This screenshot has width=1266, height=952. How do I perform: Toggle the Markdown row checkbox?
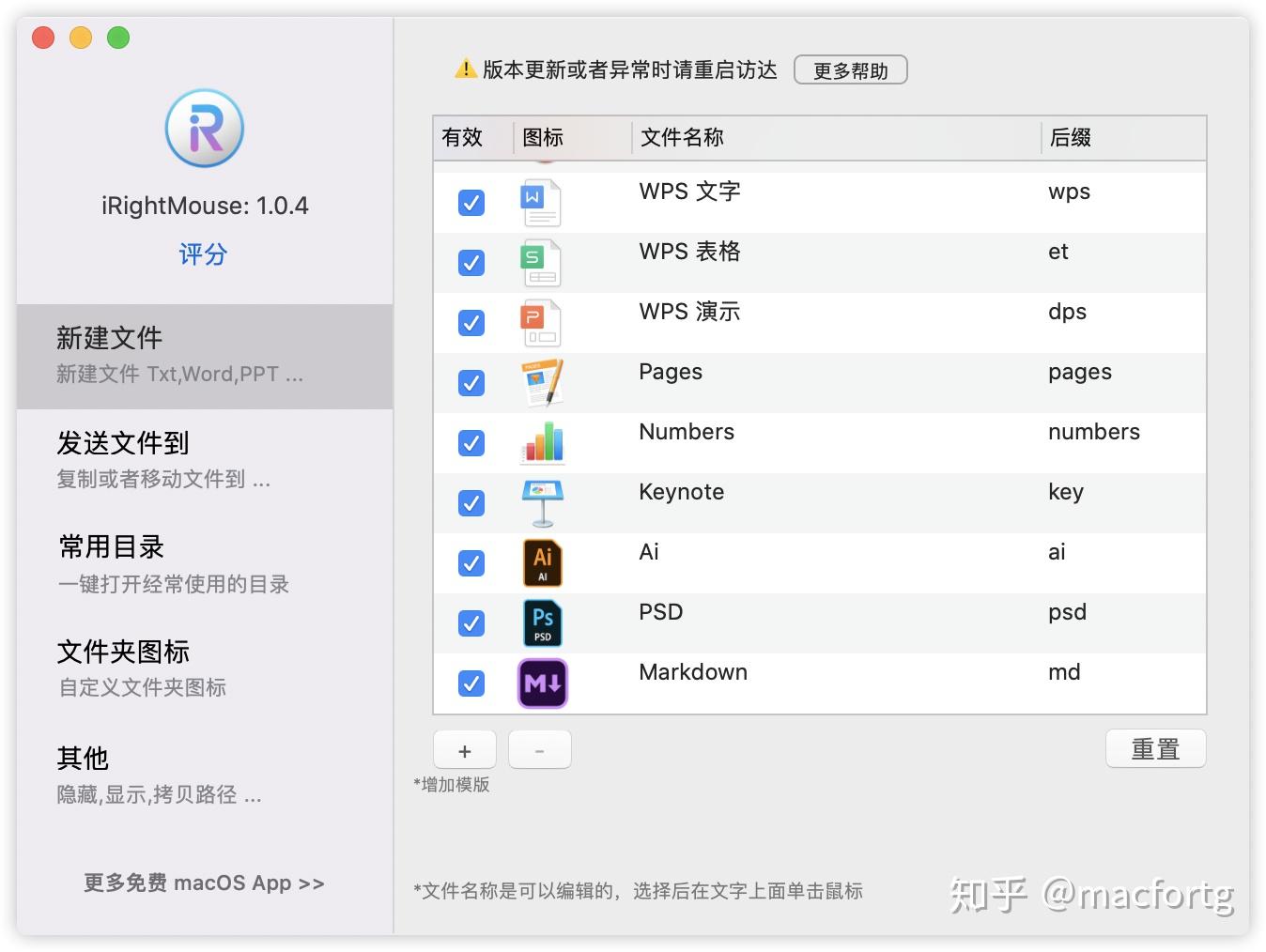tap(471, 683)
